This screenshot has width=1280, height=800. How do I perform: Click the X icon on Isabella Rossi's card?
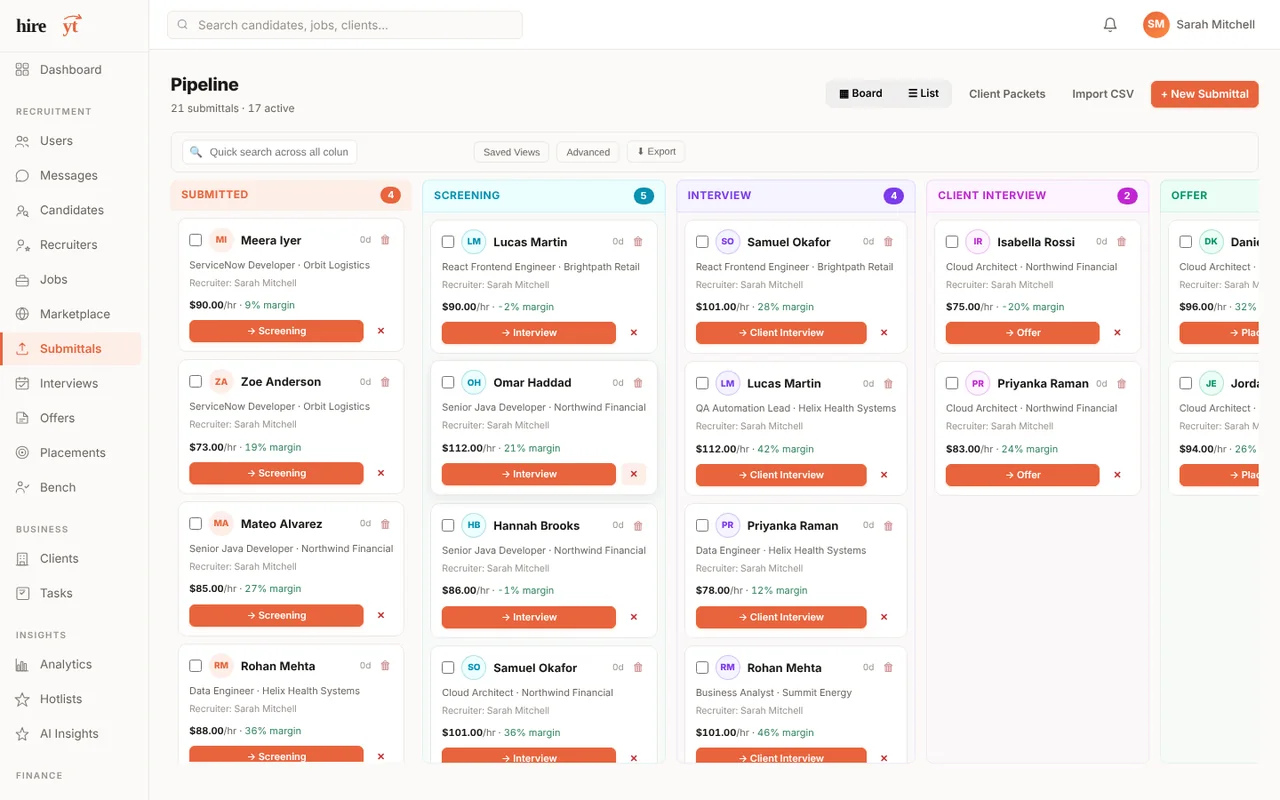tap(1117, 333)
